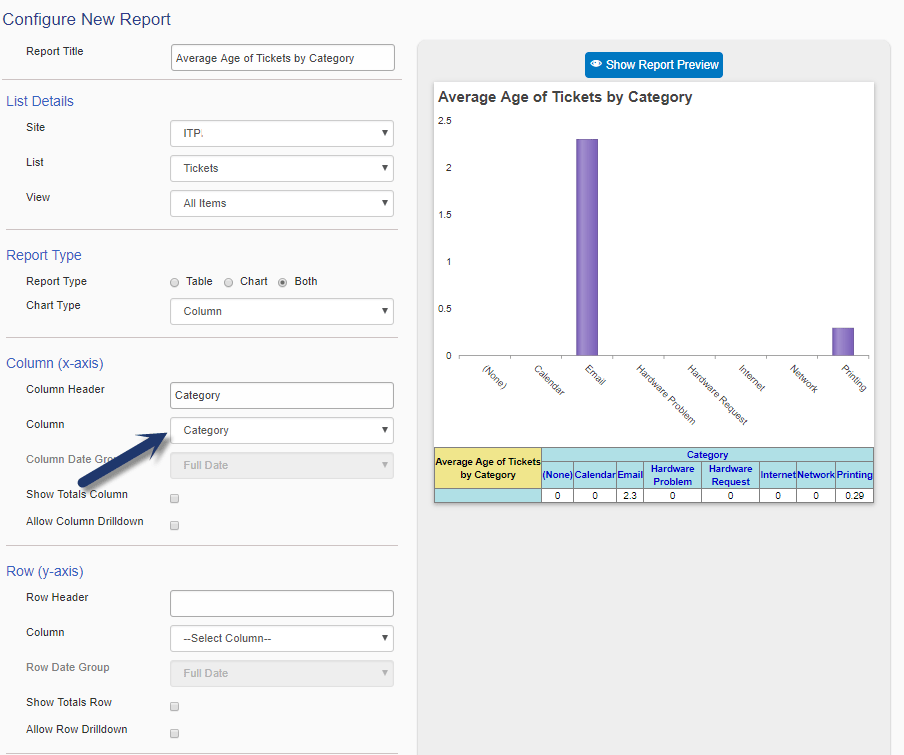This screenshot has height=755, width=904.
Task: Select the Chart report type radio button
Action: (x=229, y=282)
